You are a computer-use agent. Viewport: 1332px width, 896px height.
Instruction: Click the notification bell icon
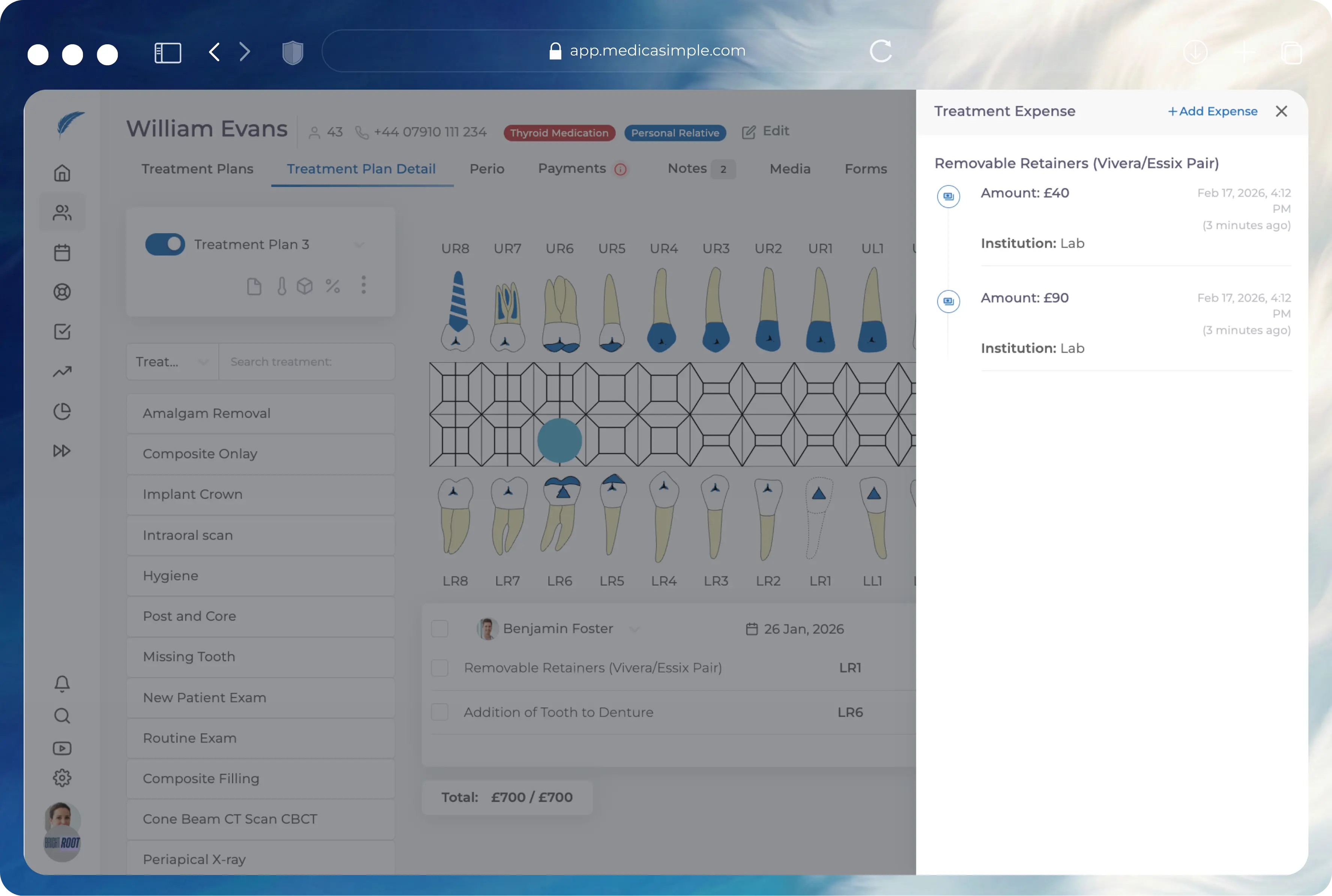62,683
